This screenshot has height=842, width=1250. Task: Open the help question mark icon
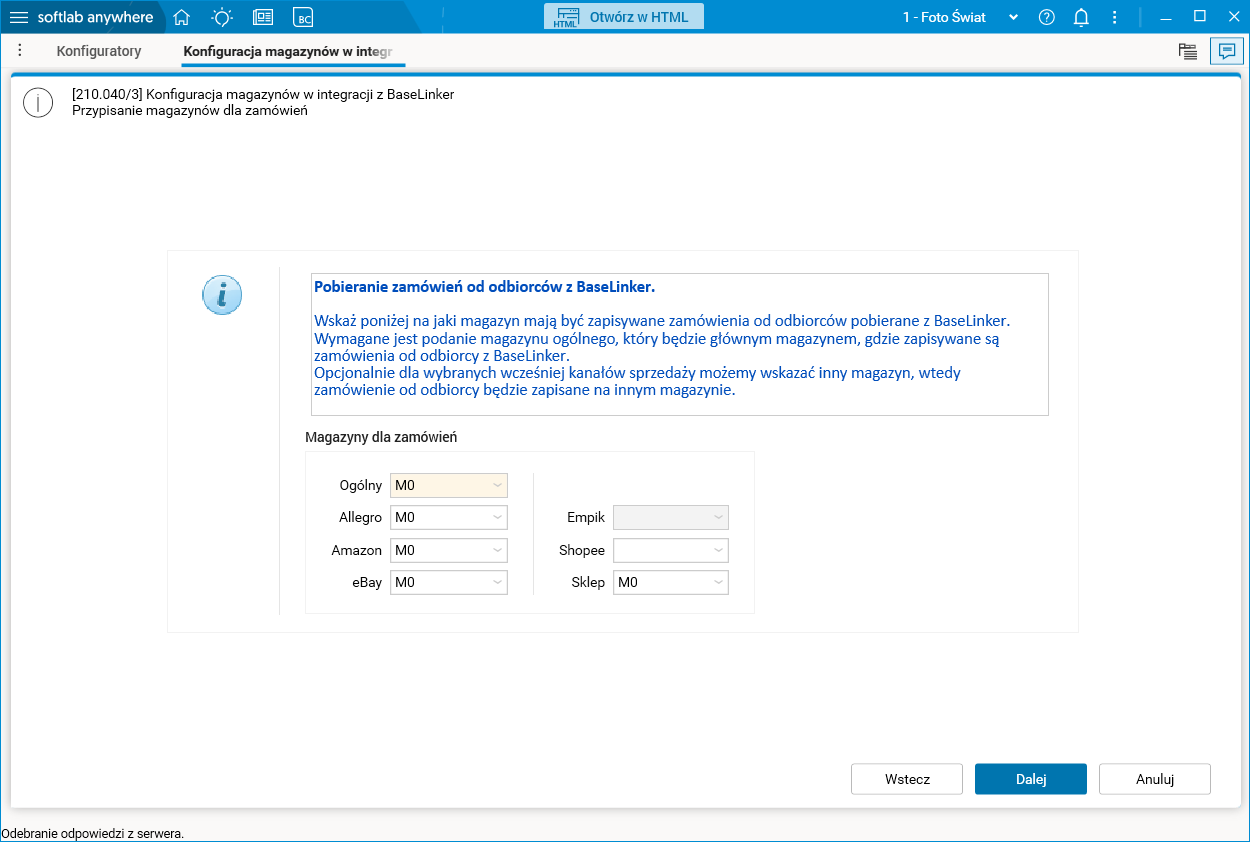pos(1047,17)
